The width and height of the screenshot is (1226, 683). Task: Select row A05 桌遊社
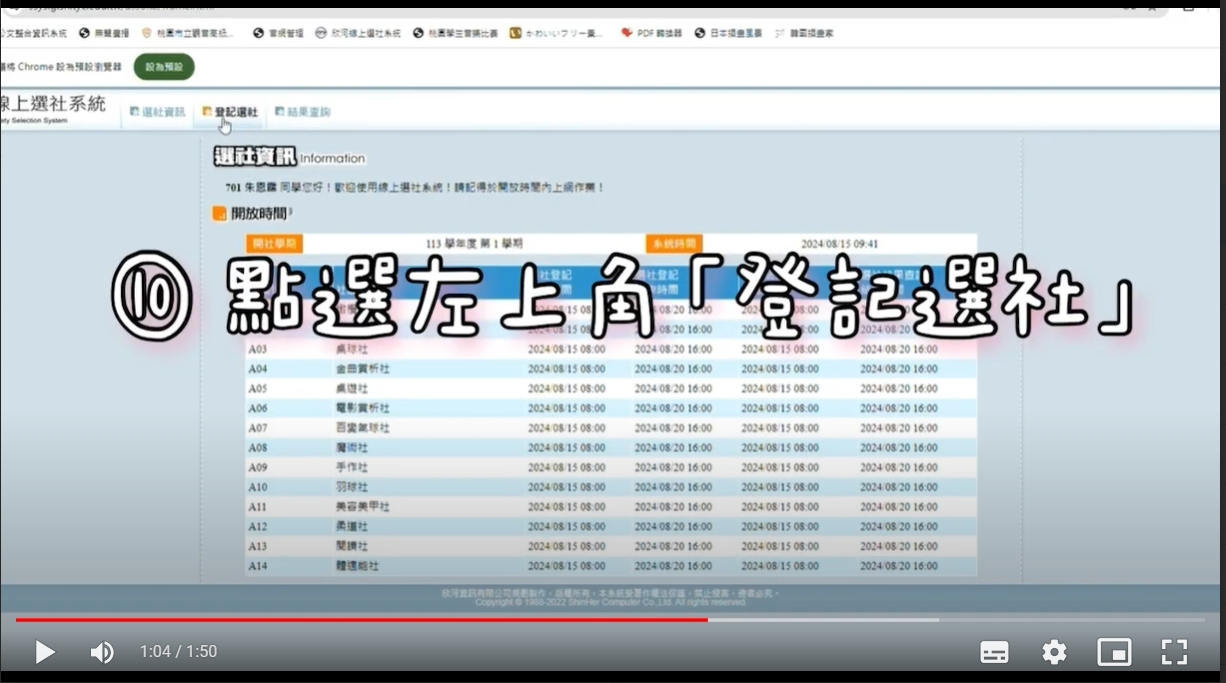611,389
